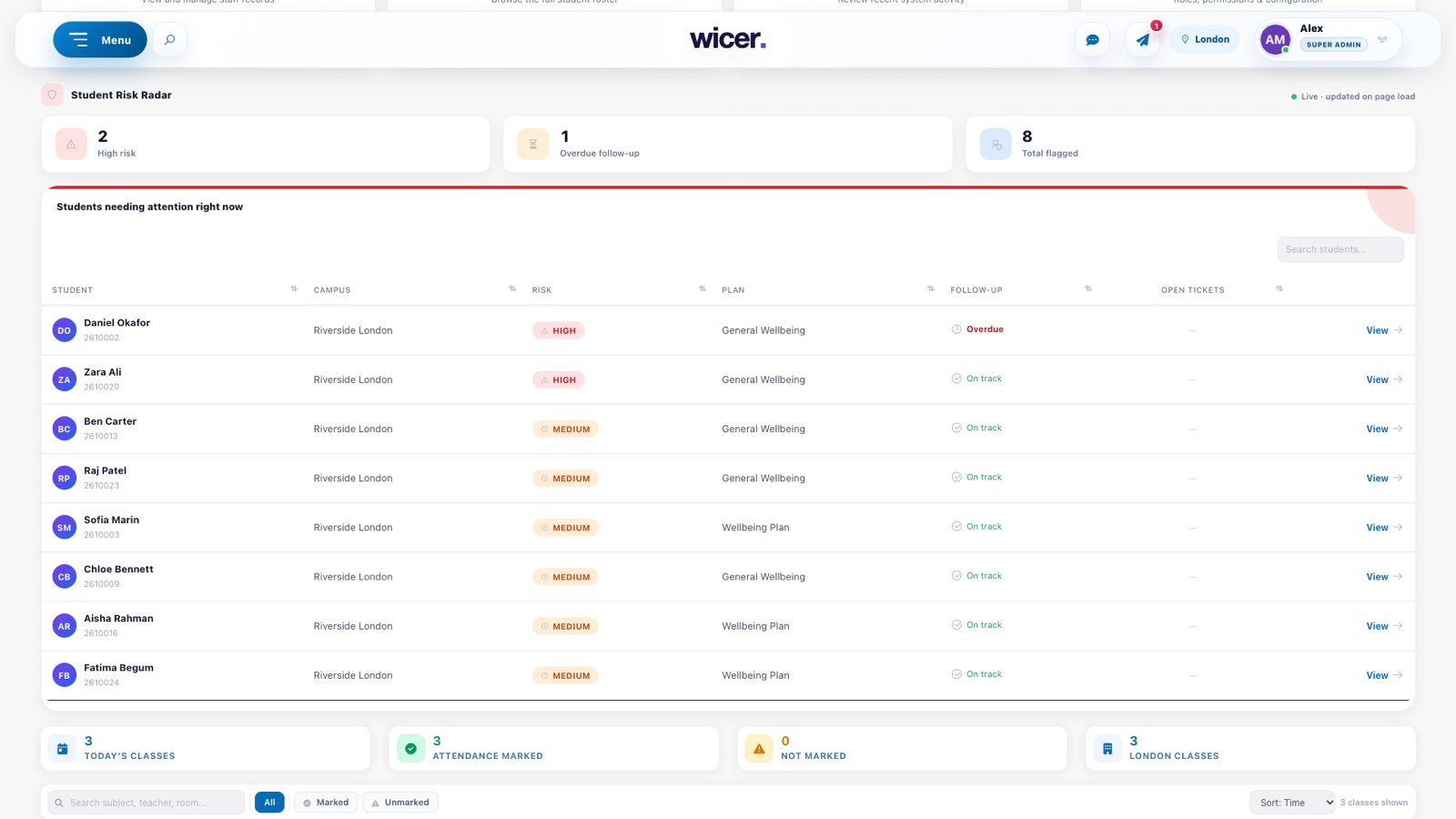1456x819 pixels.
Task: Click Chloe Bennett's MEDIUM risk badge
Action: pos(565,577)
